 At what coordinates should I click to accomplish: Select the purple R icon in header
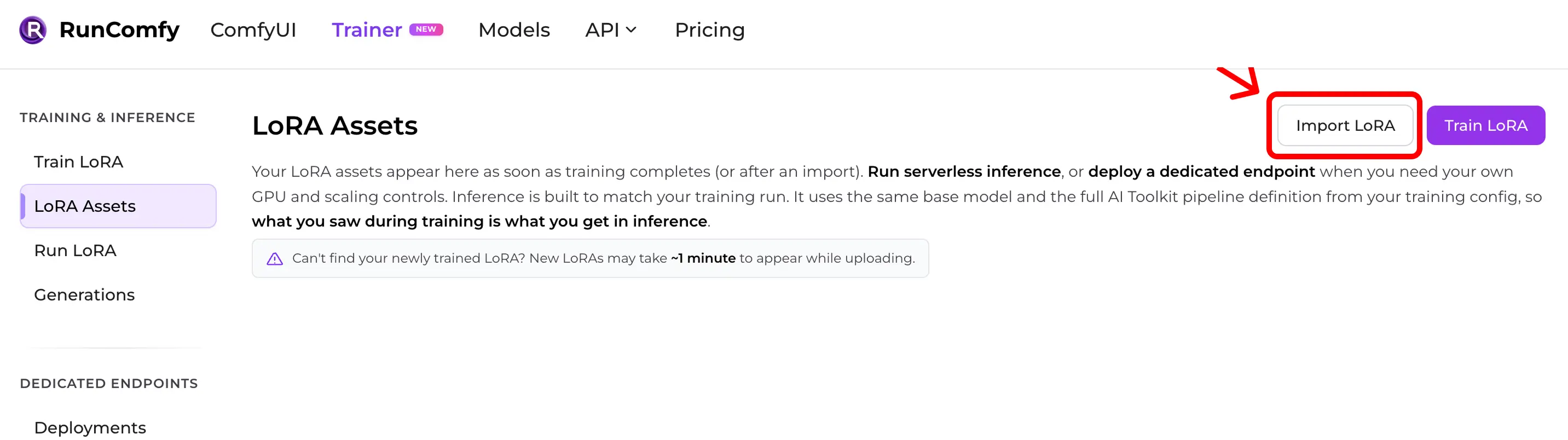tap(32, 28)
